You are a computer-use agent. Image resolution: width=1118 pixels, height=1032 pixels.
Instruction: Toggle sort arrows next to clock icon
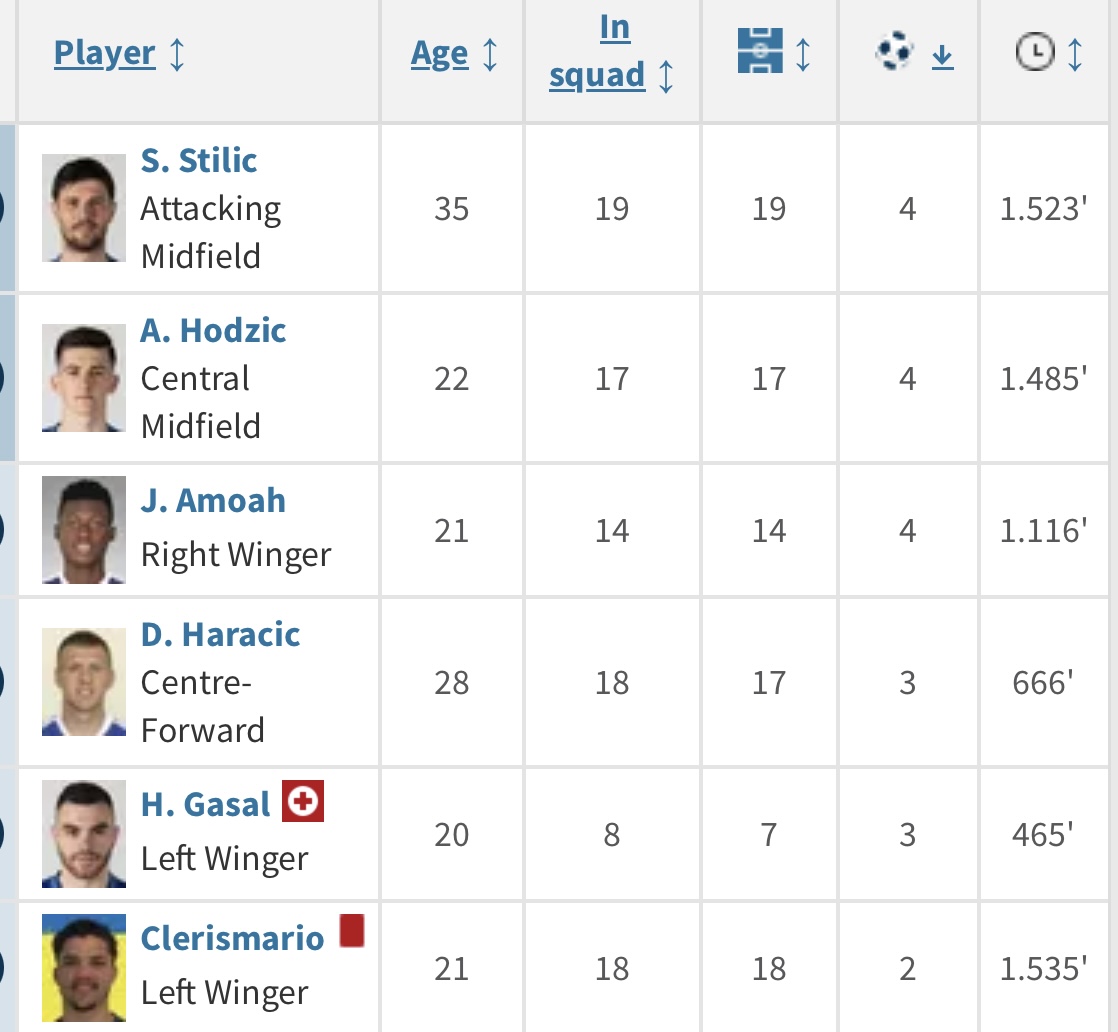pos(1075,53)
